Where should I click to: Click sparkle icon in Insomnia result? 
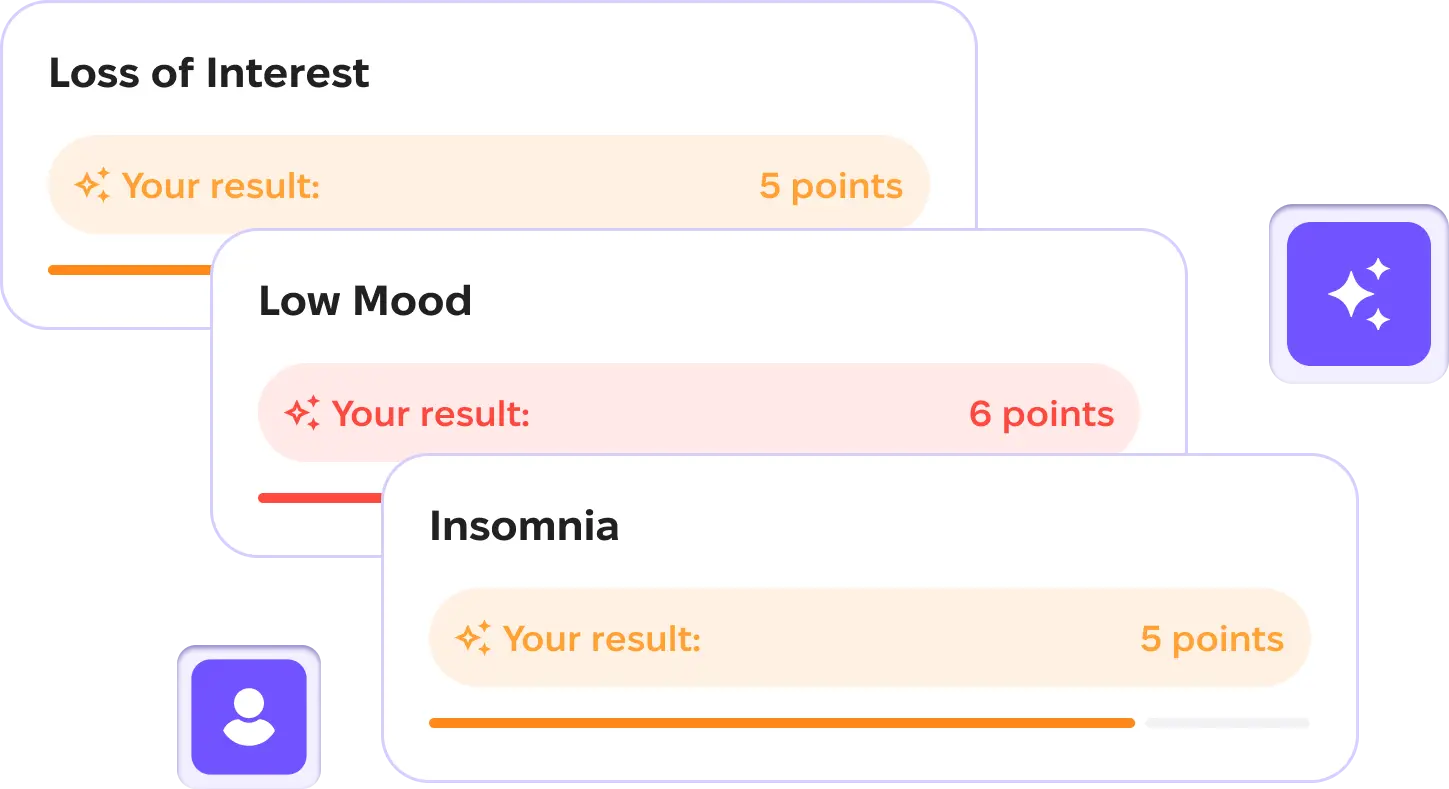click(x=473, y=638)
